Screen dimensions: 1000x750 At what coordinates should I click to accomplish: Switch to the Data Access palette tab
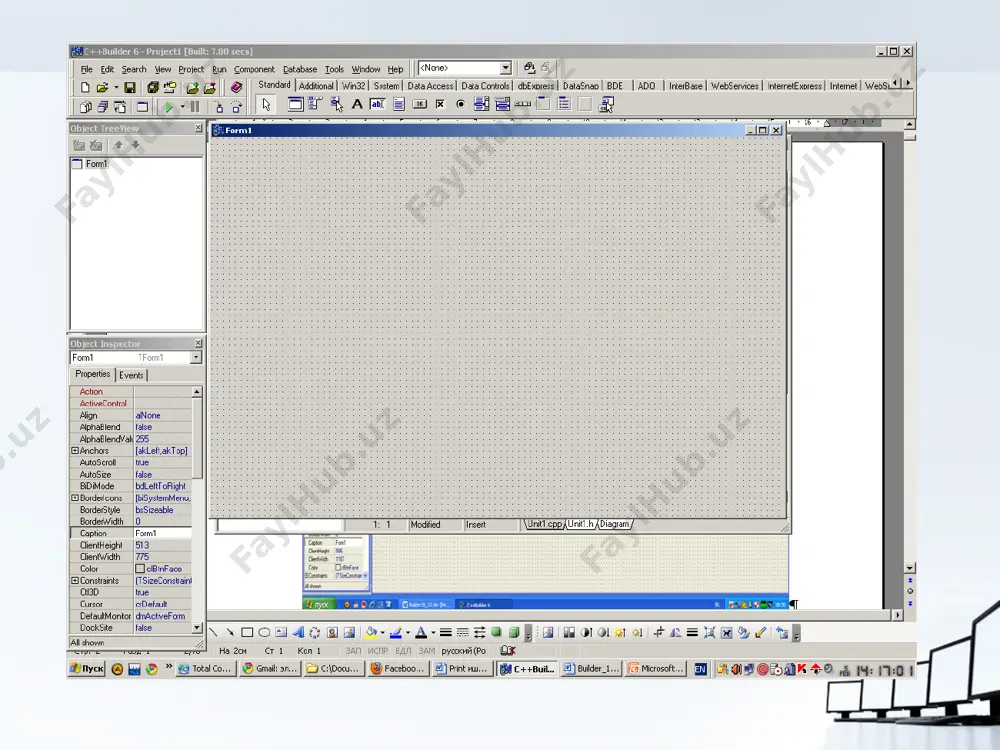(x=430, y=86)
